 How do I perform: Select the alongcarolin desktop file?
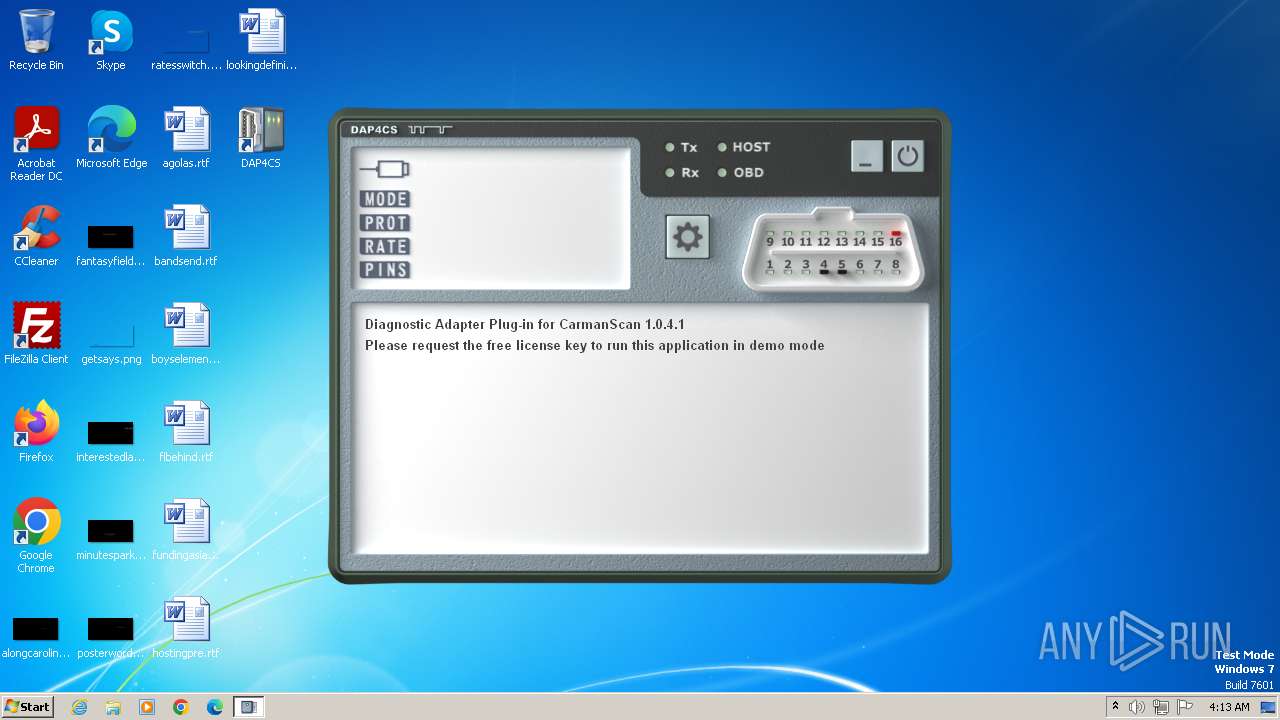click(x=36, y=635)
